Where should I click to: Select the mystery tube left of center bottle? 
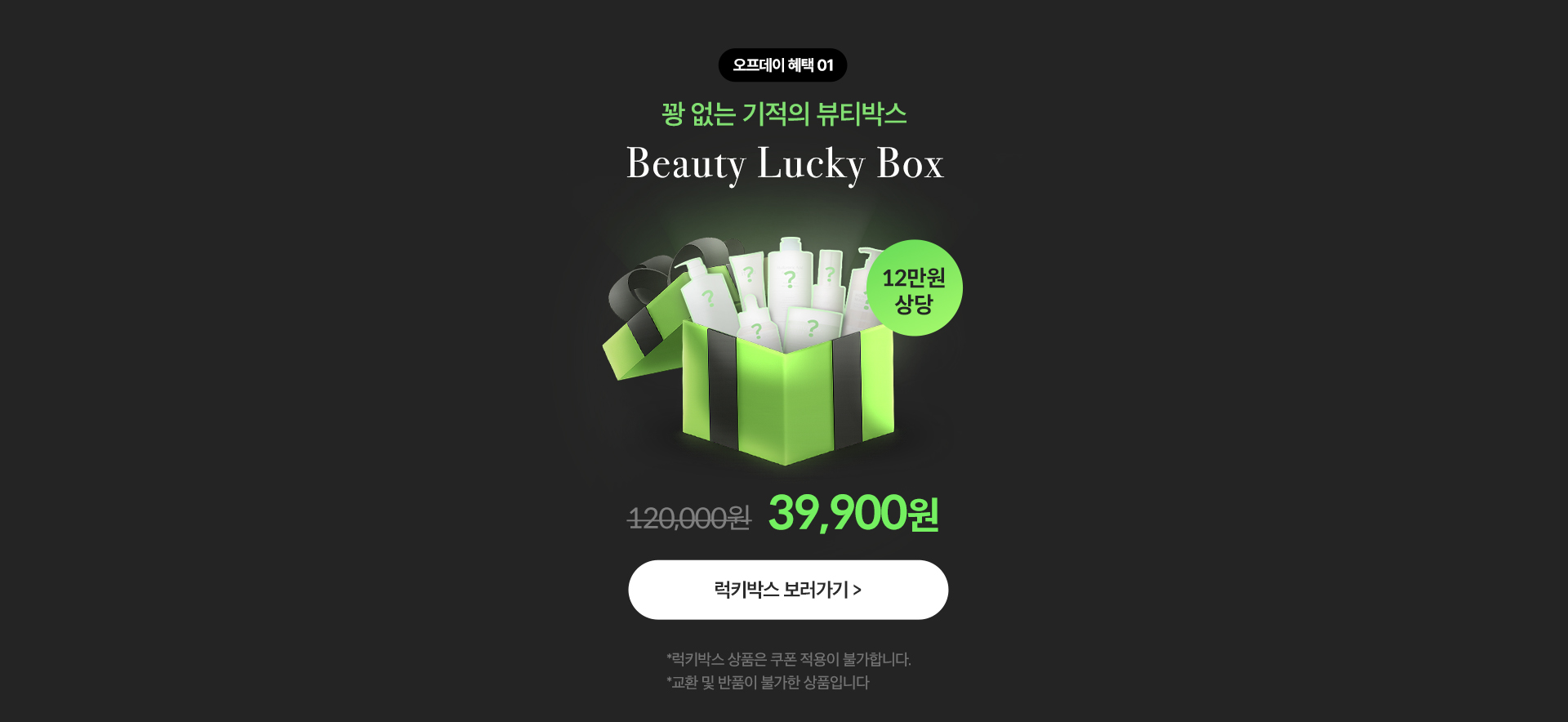coord(747,279)
